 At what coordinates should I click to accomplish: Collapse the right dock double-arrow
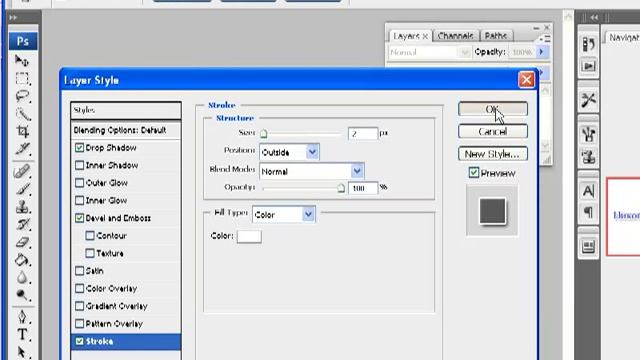click(594, 18)
